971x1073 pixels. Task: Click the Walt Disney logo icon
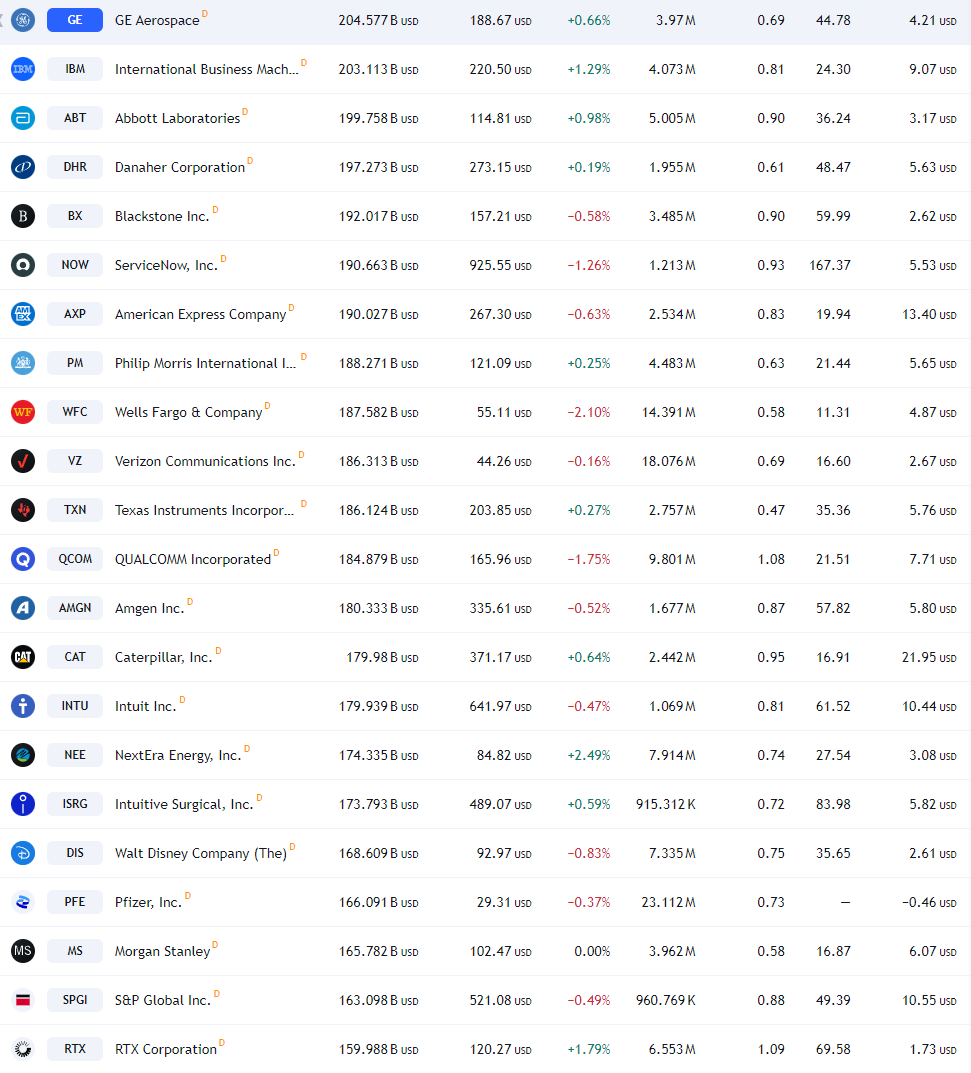23,853
